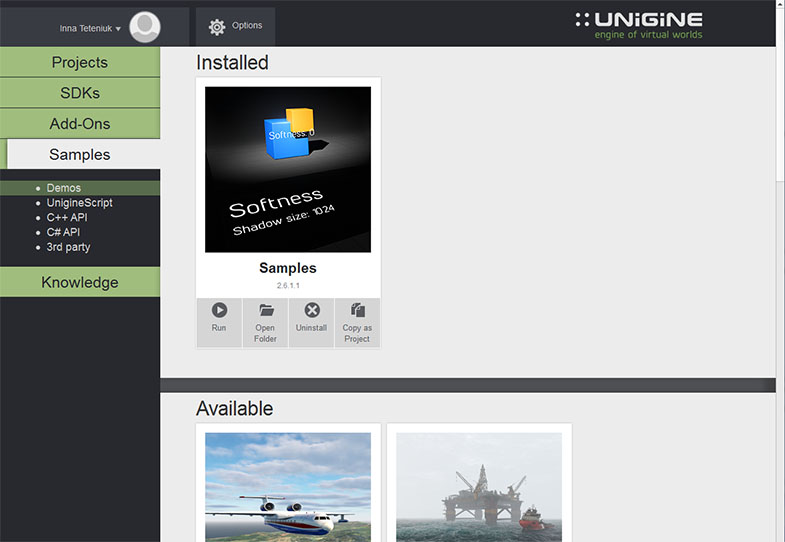Screen dimensions: 785x542
Task: Click the Run play icon
Action: click(219, 310)
